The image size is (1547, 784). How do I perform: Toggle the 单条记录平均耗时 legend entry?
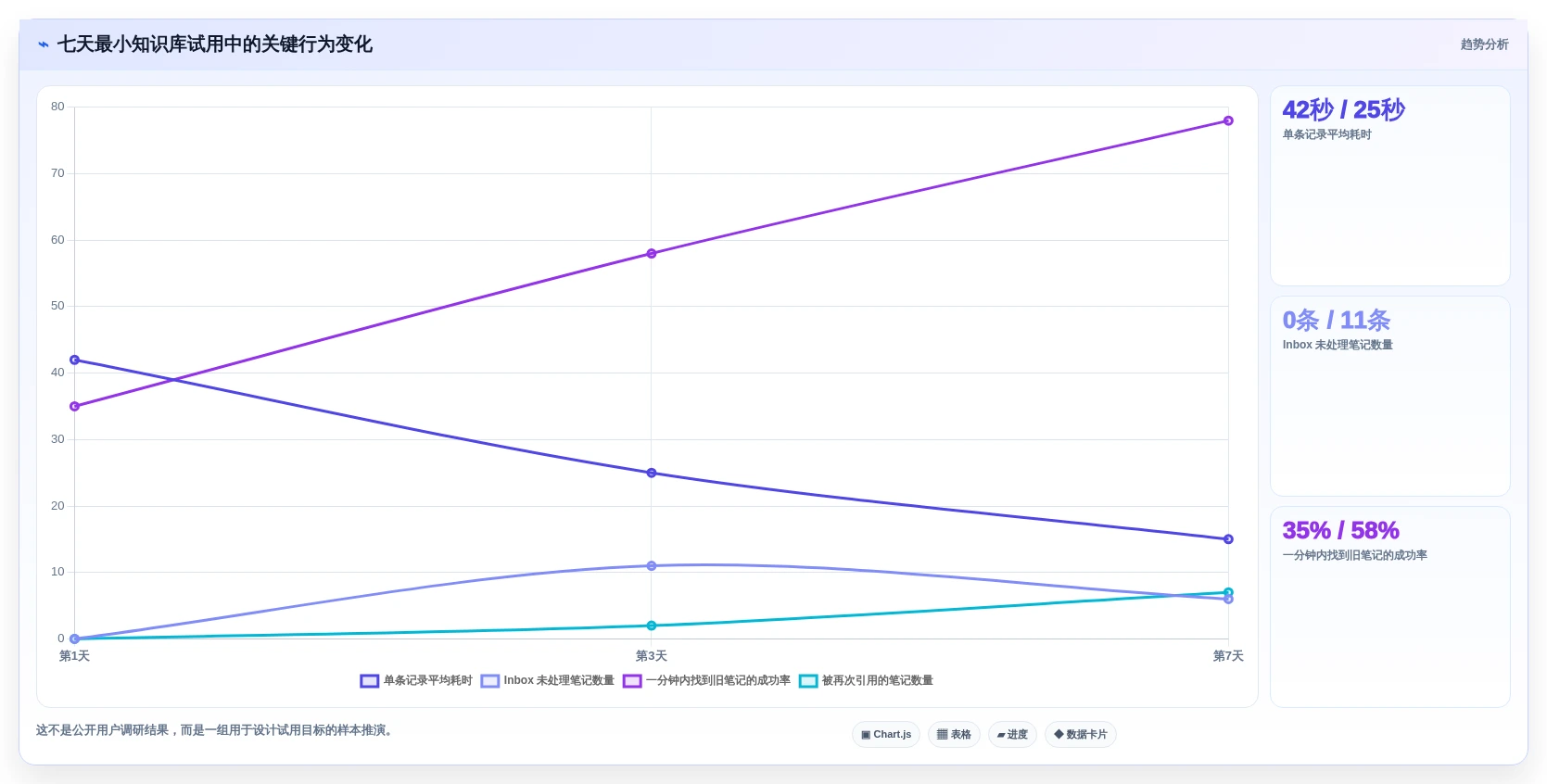(416, 680)
